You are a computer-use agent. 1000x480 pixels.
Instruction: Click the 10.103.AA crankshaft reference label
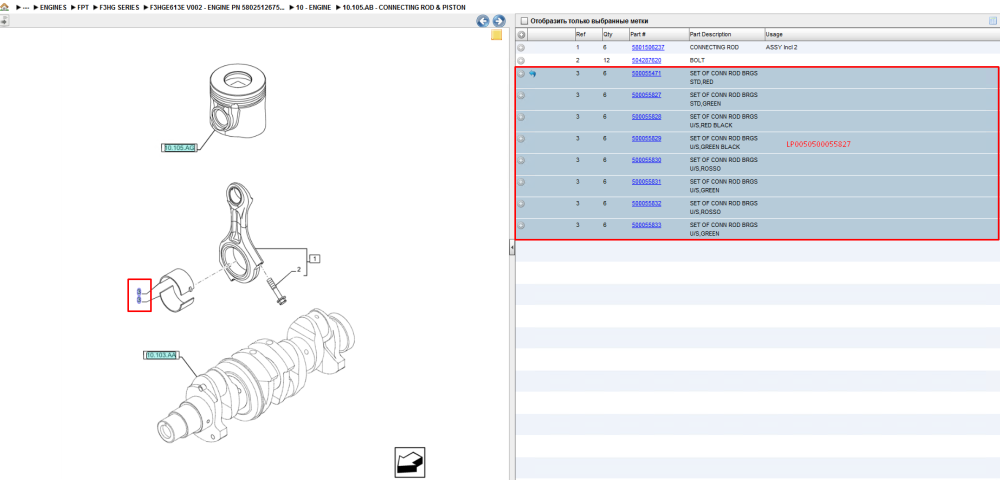(x=160, y=354)
